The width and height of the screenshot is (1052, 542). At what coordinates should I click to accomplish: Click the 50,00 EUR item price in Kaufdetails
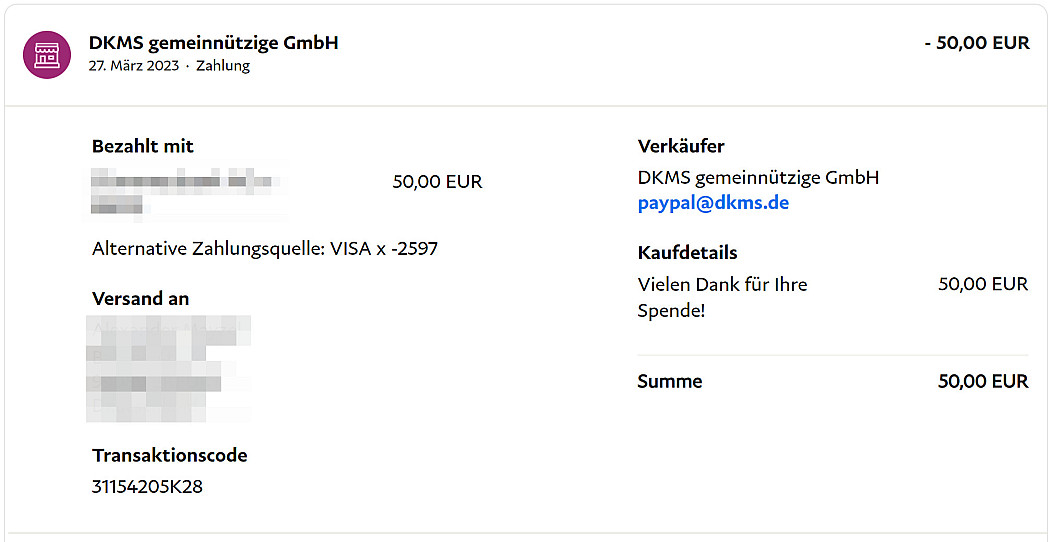(x=982, y=284)
